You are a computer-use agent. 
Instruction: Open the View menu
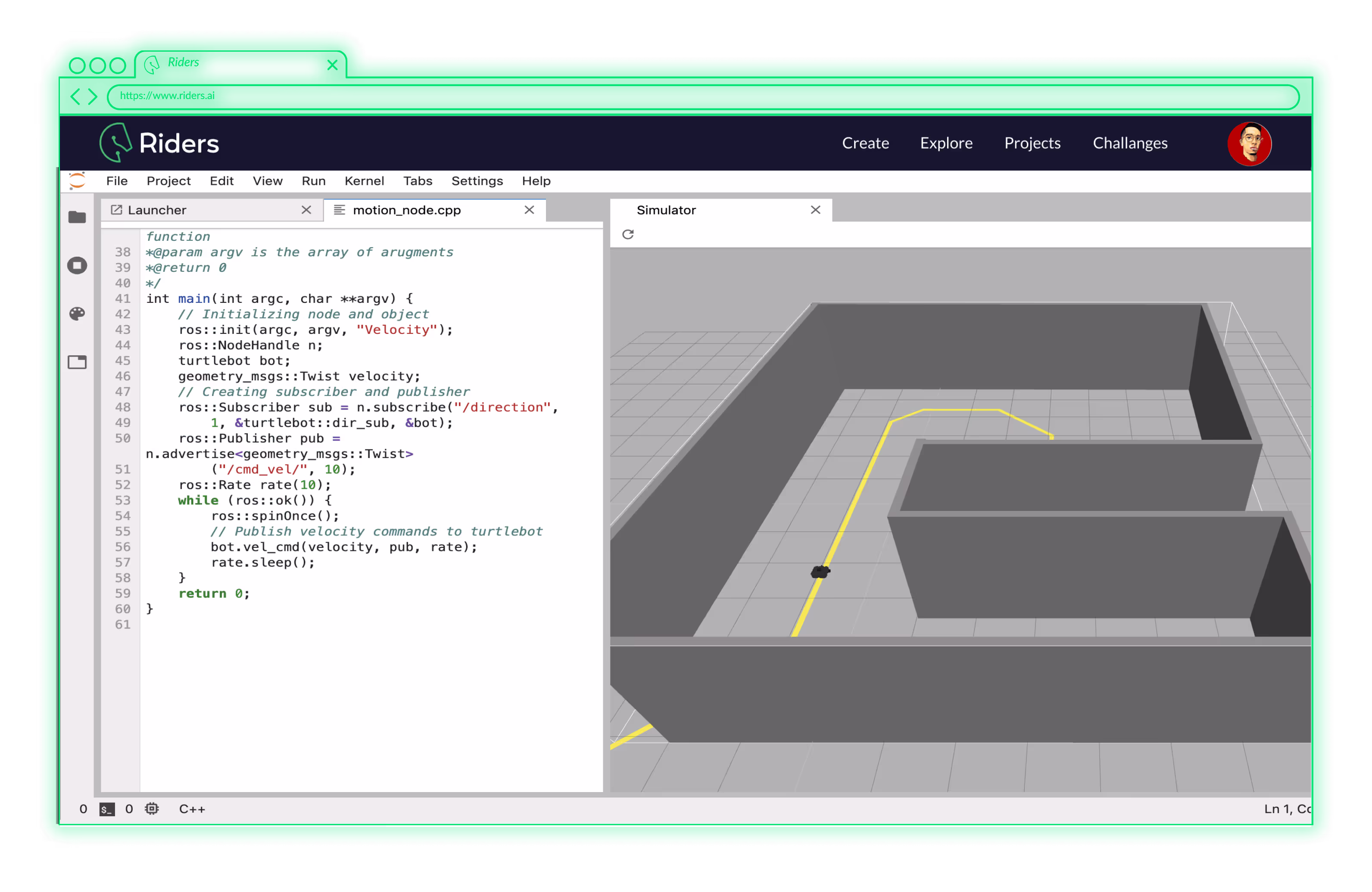(268, 181)
